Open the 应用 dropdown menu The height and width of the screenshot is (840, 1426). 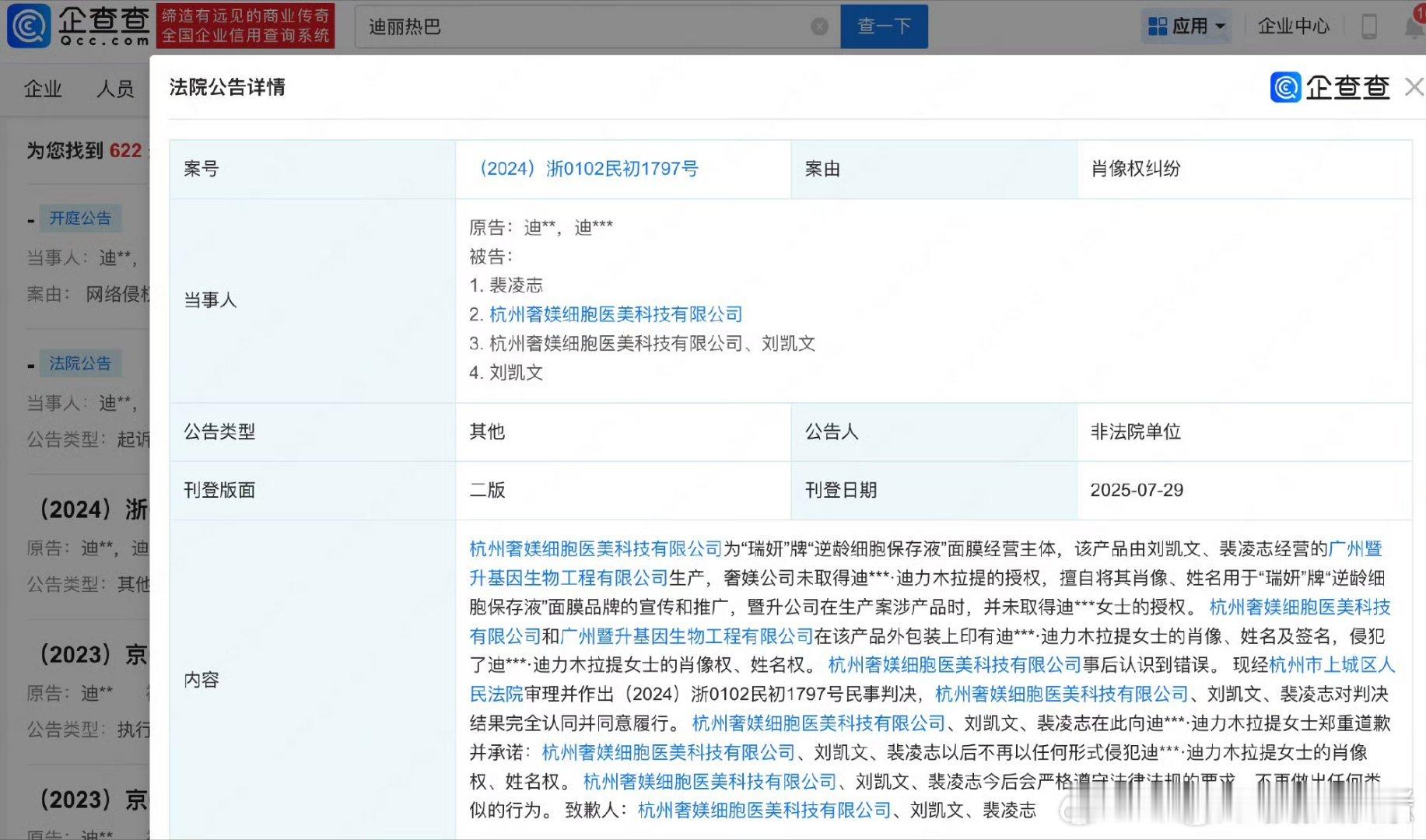1186,26
